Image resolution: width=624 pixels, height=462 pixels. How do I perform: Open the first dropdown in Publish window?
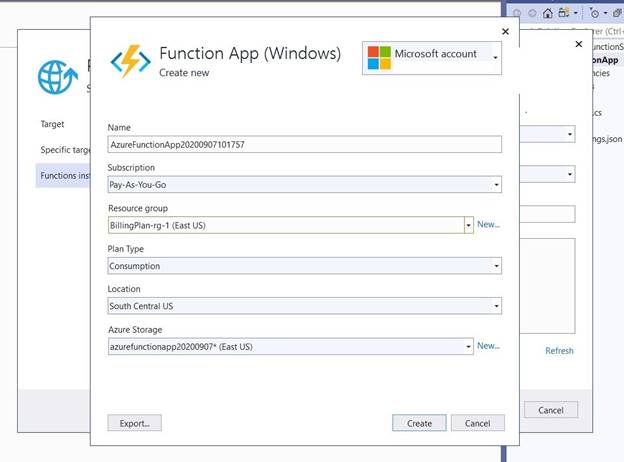(x=569, y=135)
